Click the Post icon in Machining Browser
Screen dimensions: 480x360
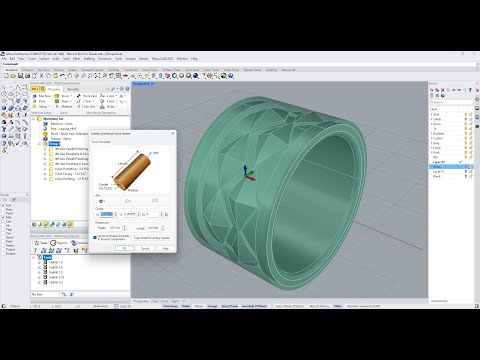click(35, 101)
